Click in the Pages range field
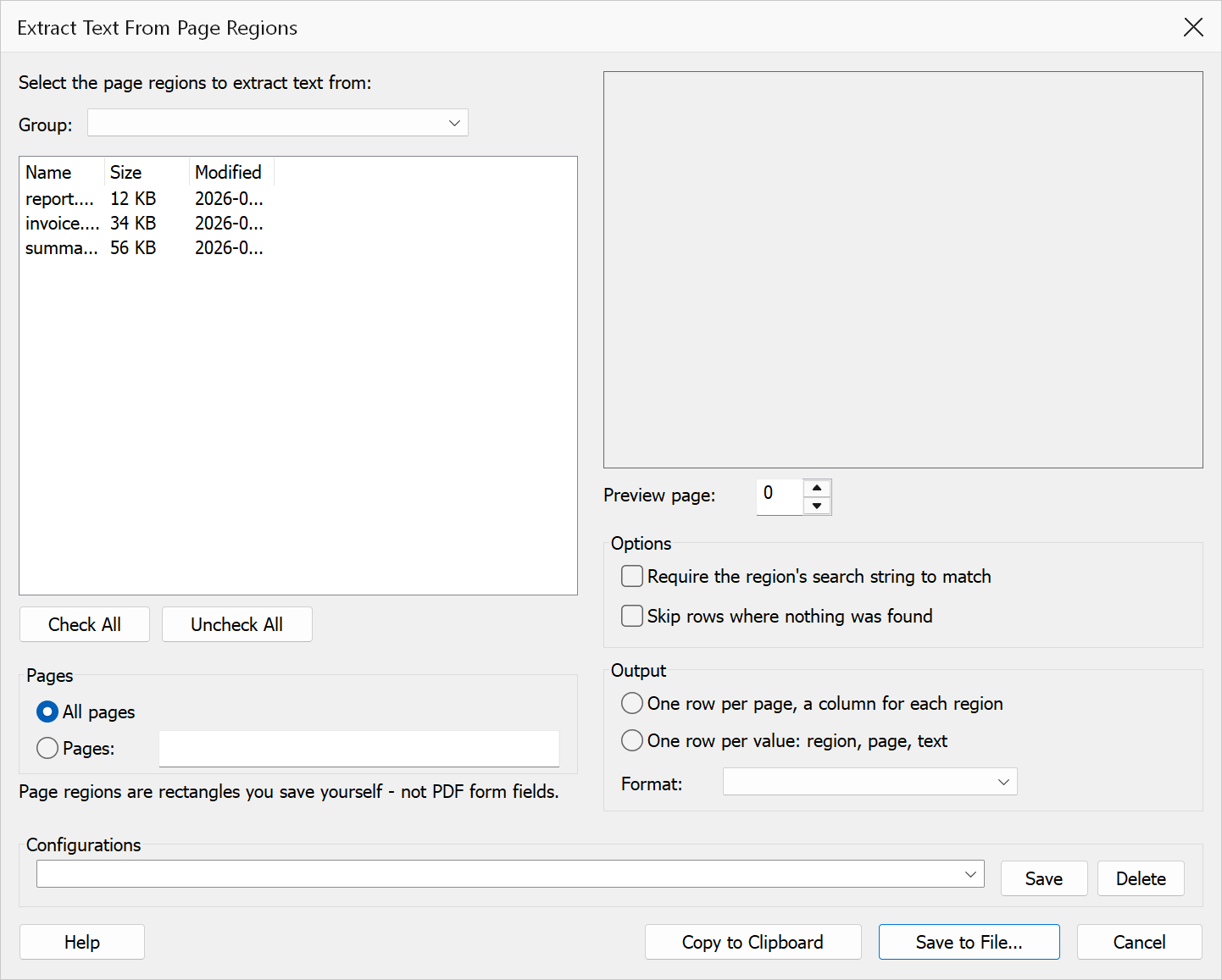The height and width of the screenshot is (980, 1222). click(359, 749)
